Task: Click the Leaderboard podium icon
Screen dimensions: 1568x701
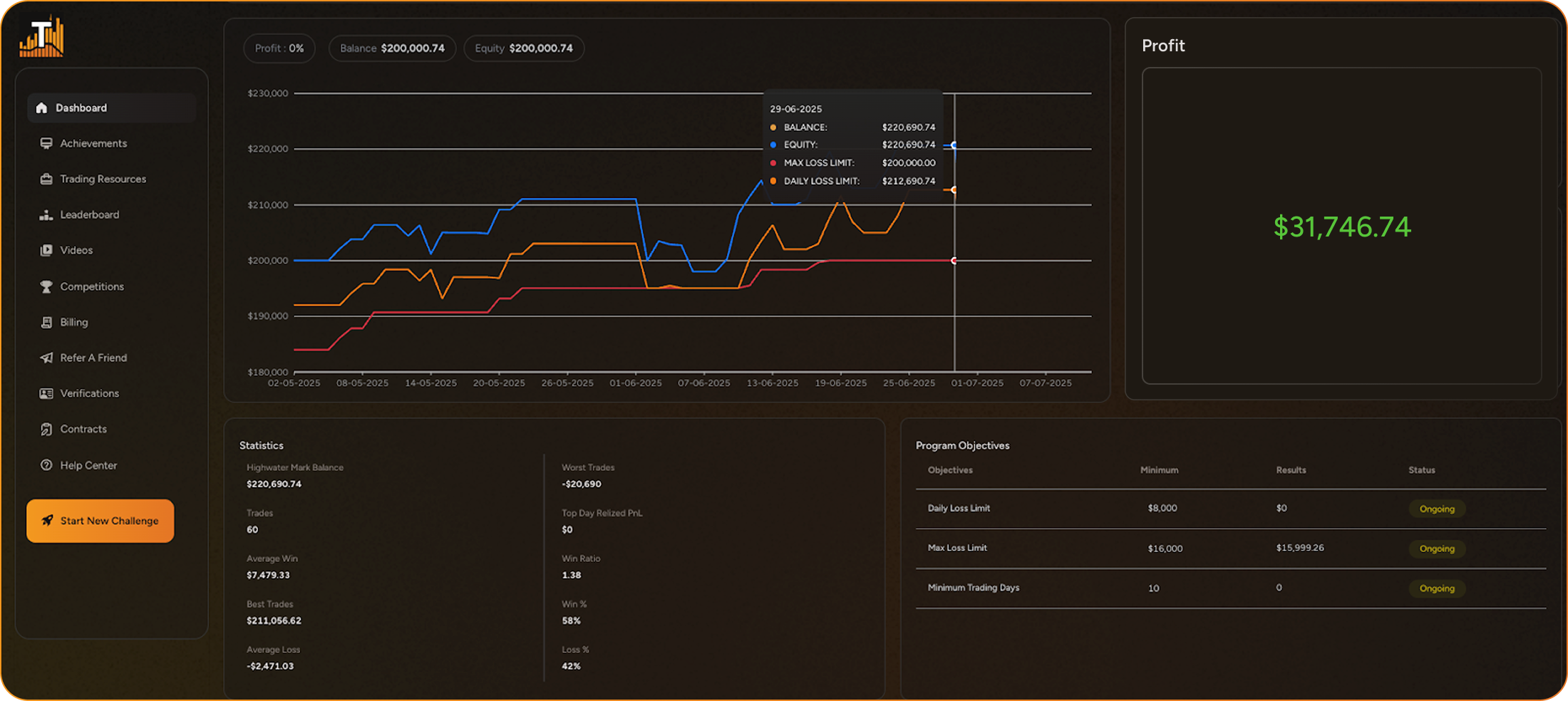Action: 46,214
